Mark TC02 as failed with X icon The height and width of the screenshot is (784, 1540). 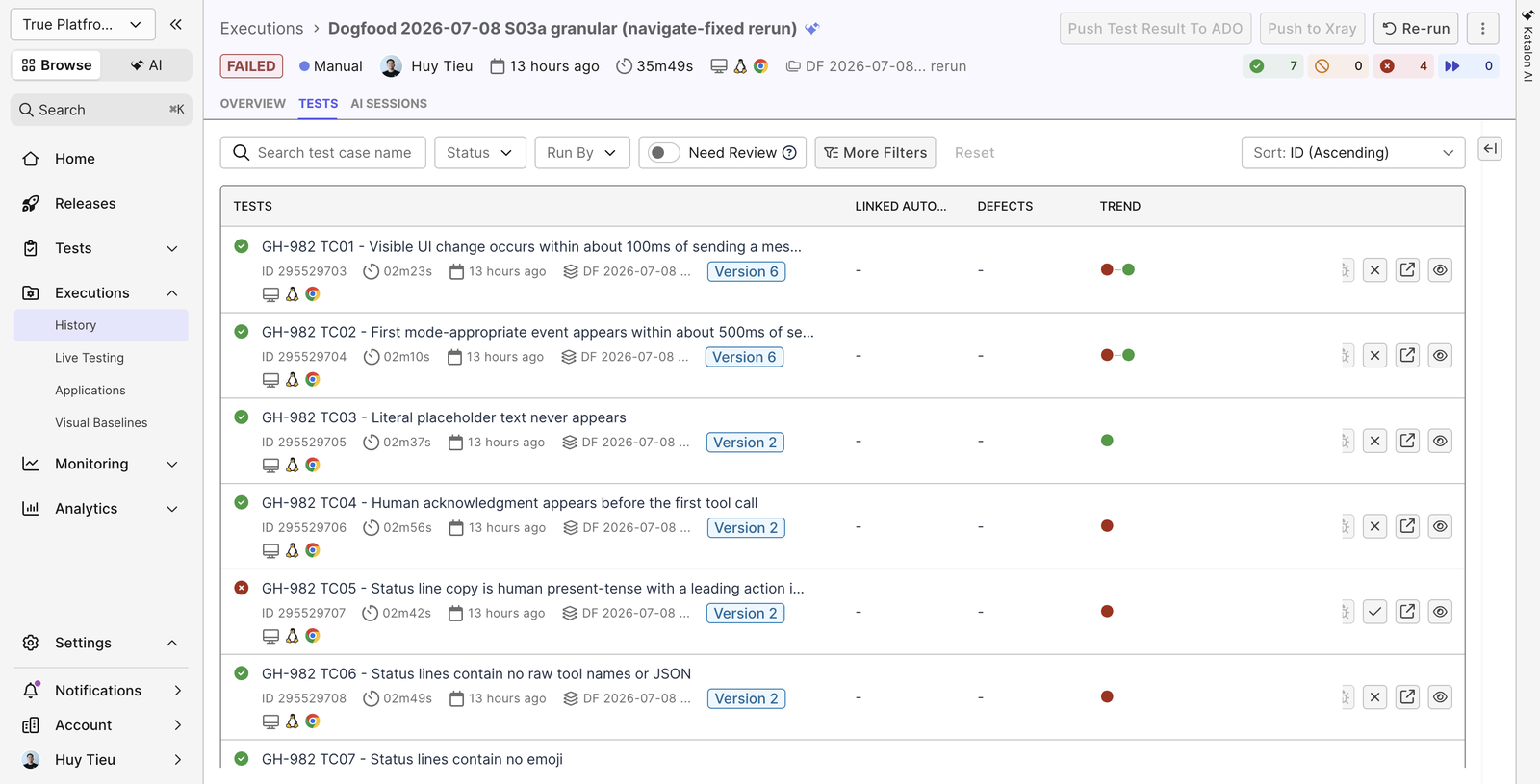click(x=1374, y=356)
